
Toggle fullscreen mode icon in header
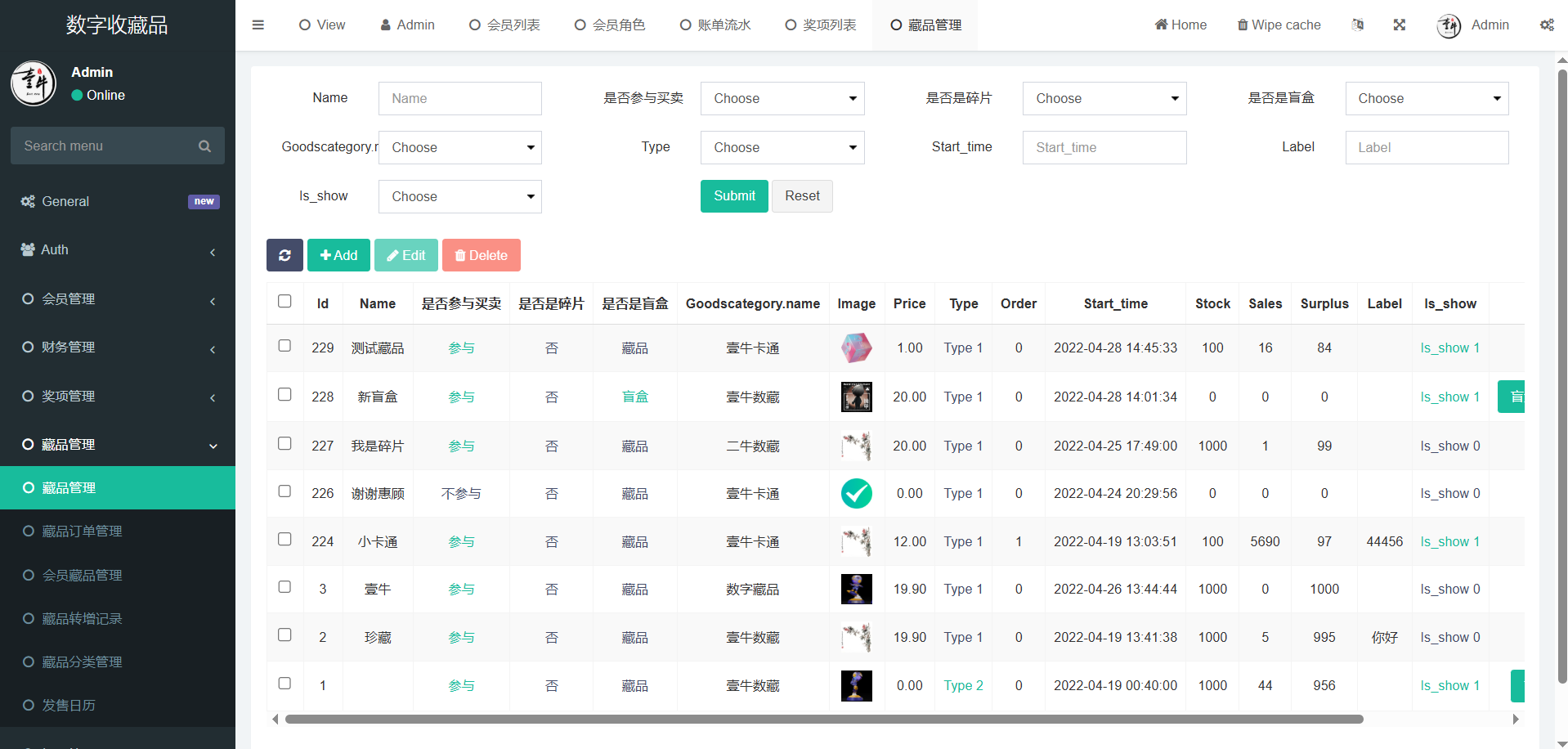click(1400, 25)
